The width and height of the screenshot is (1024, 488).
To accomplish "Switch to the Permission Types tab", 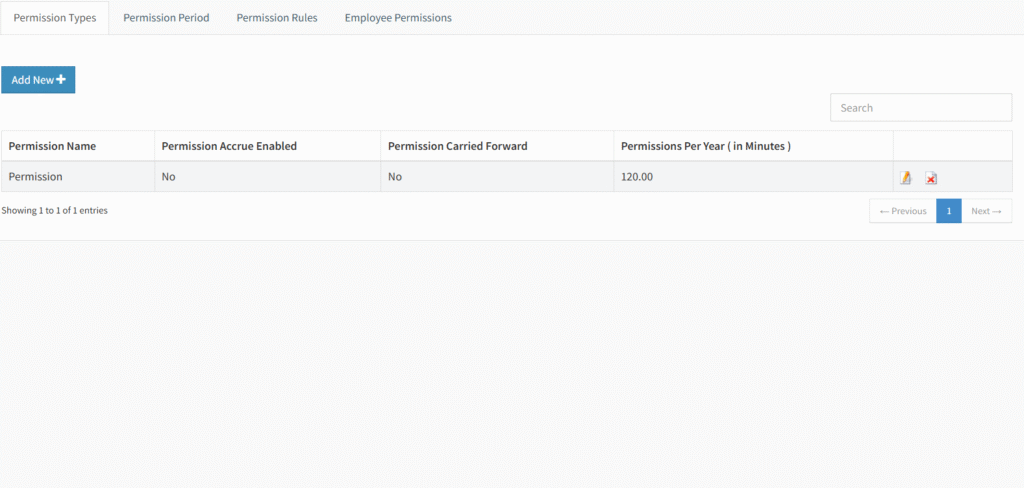I will (x=55, y=18).
